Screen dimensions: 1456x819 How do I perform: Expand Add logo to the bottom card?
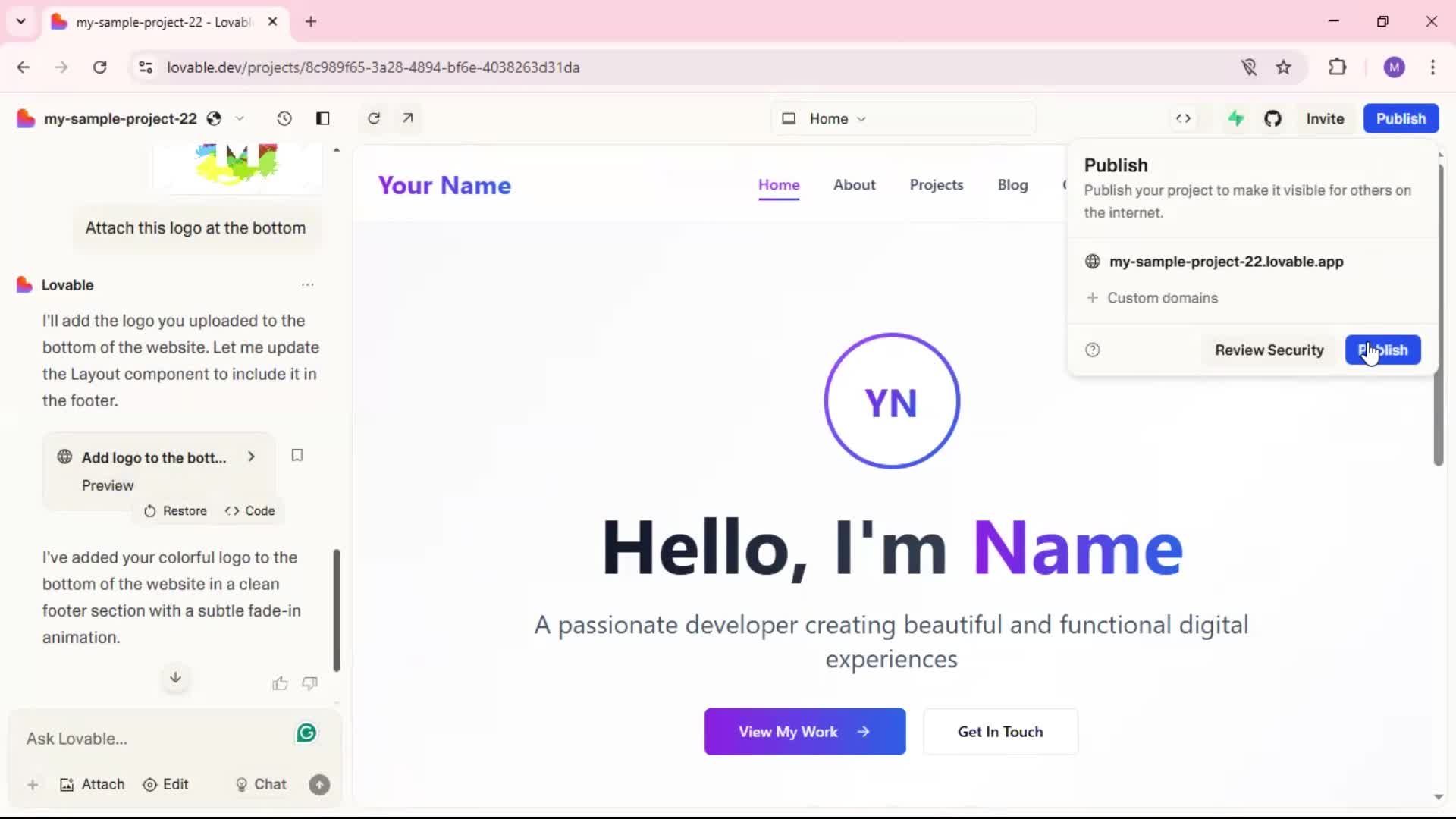pos(251,457)
